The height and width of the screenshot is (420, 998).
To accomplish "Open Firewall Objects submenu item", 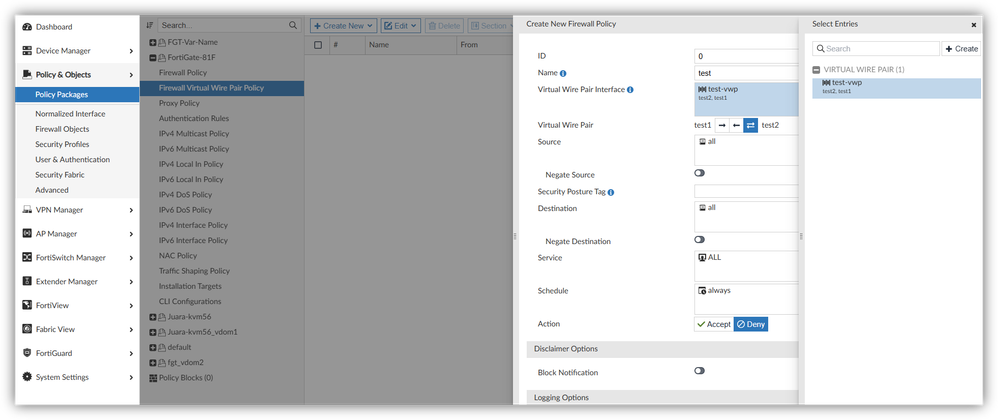I will (x=62, y=129).
